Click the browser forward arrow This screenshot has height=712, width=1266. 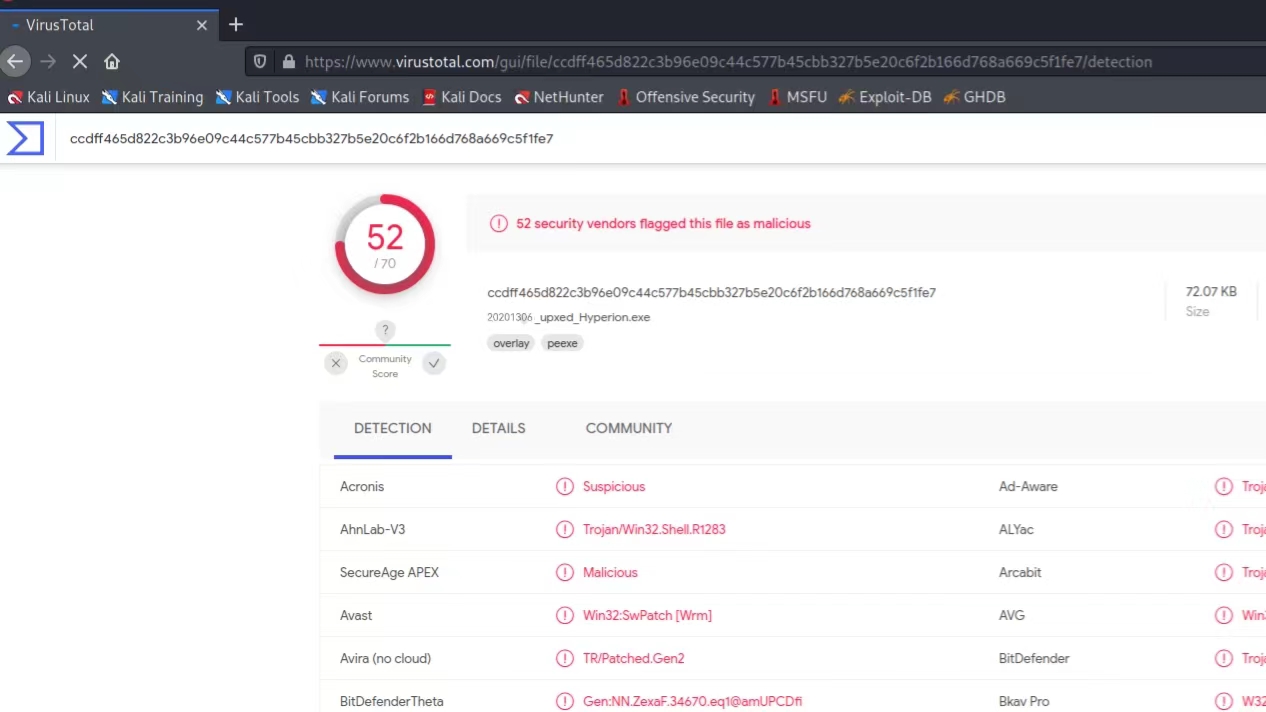point(48,61)
